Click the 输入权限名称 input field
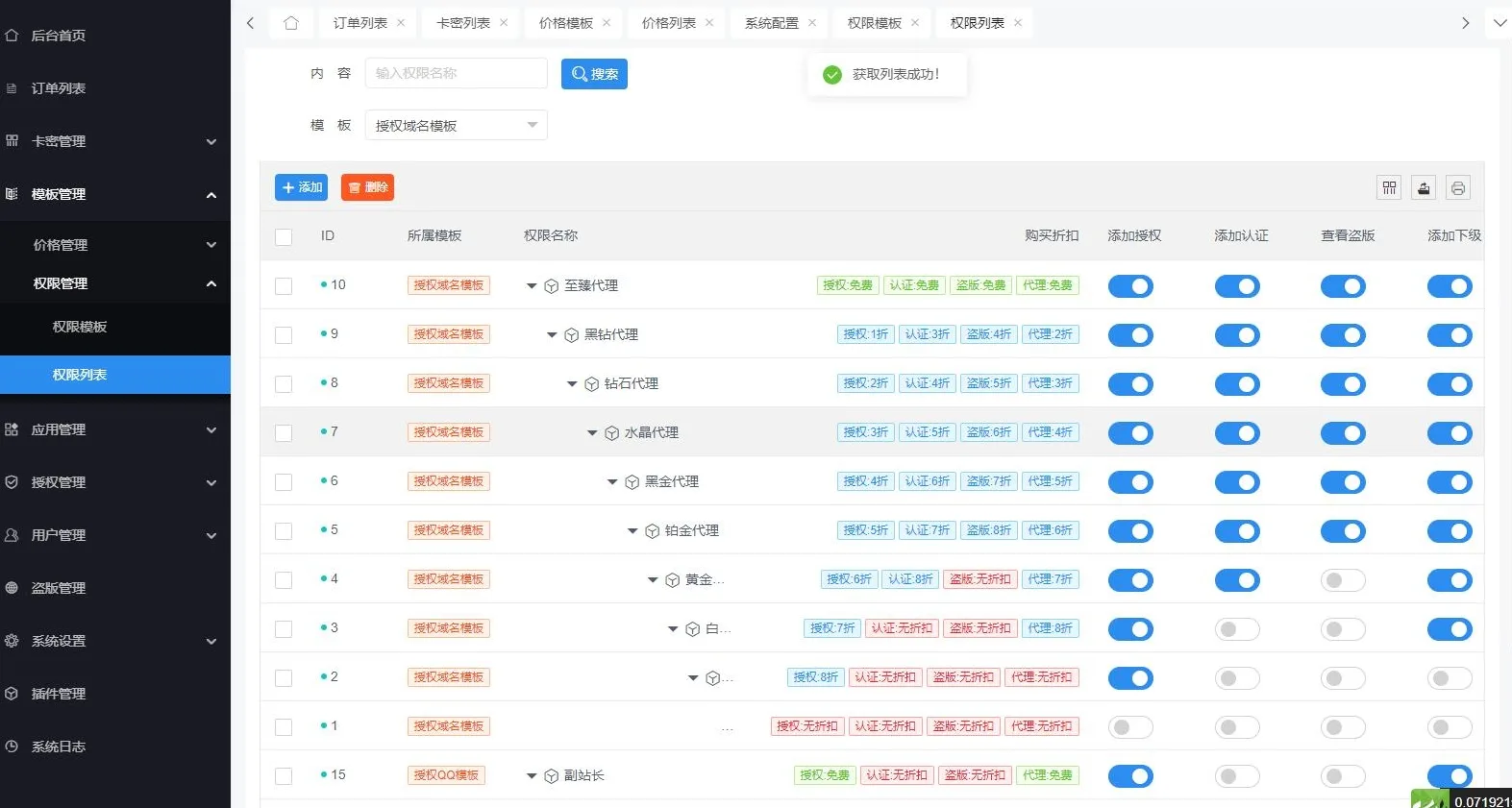The width and height of the screenshot is (1512, 808). click(456, 73)
